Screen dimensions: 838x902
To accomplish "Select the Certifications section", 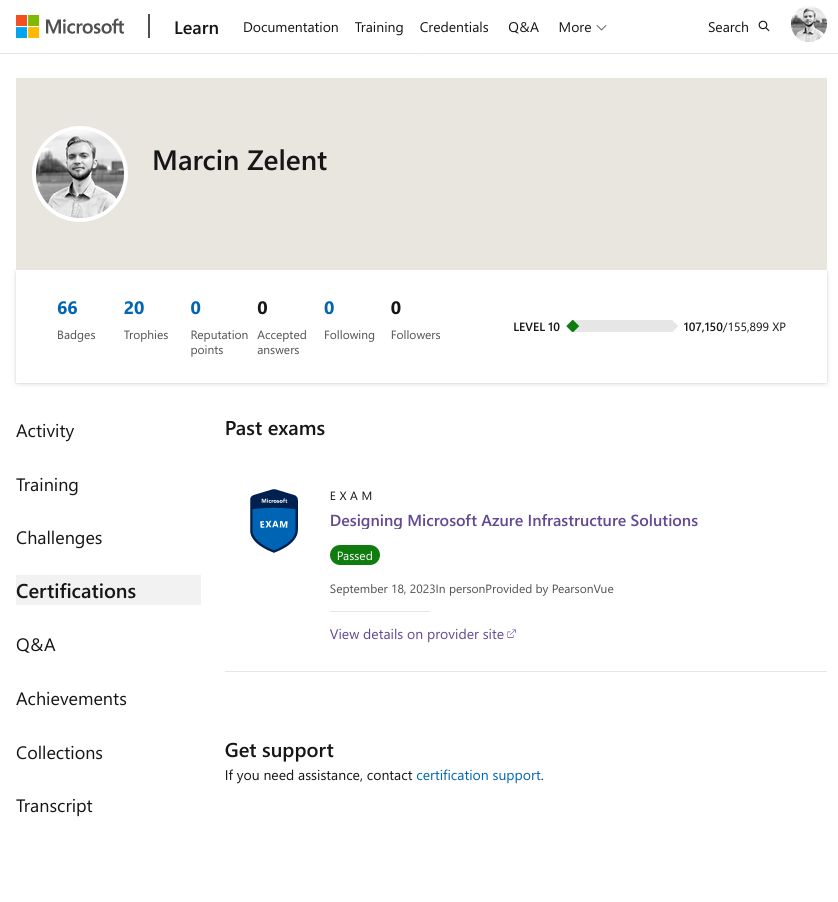I will [x=76, y=590].
